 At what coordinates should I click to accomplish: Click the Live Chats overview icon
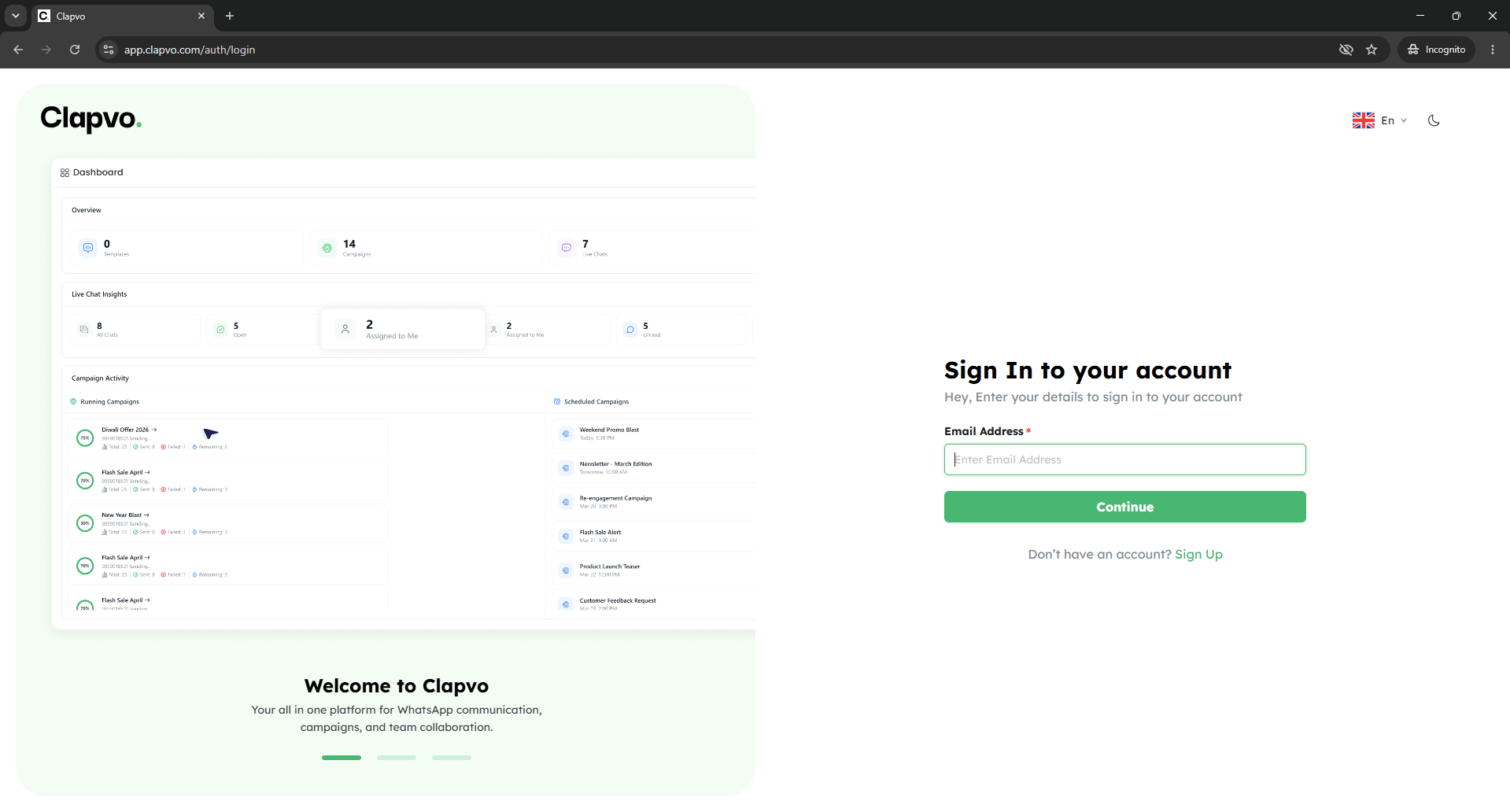[567, 248]
